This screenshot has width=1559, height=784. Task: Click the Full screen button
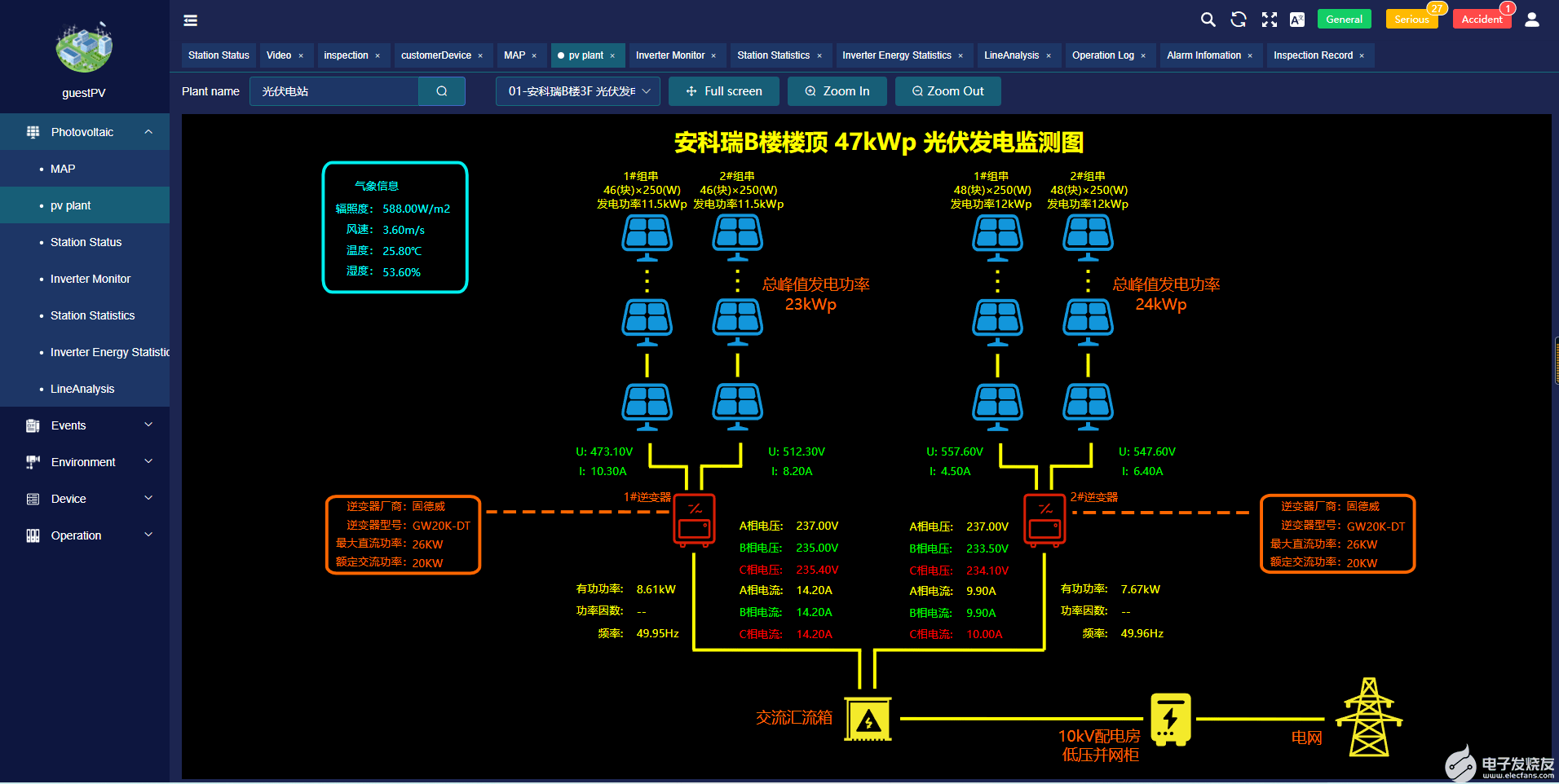[x=724, y=91]
